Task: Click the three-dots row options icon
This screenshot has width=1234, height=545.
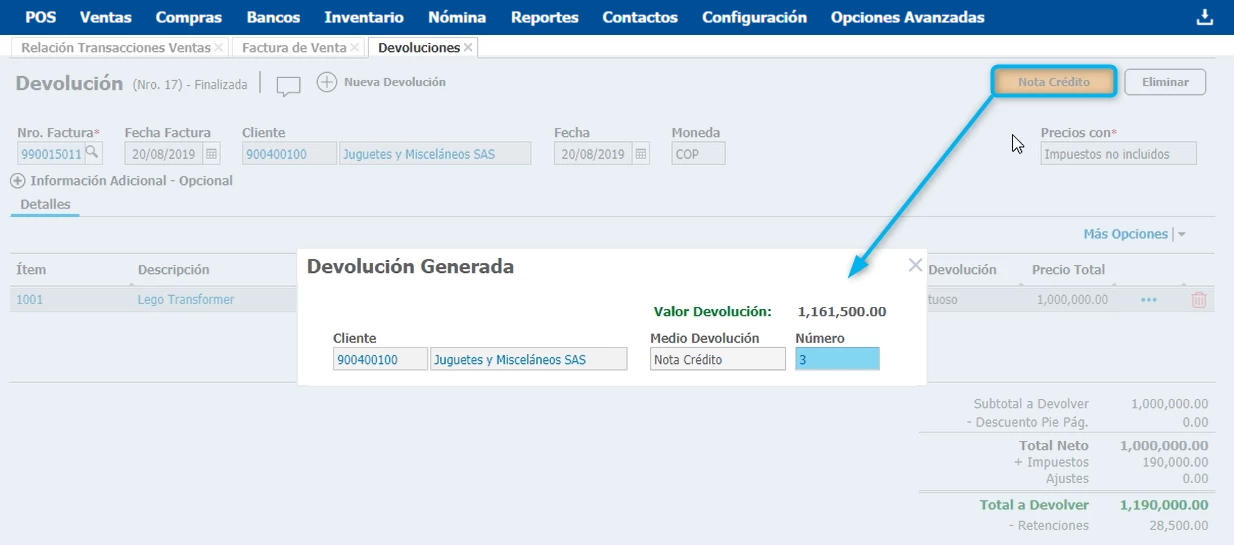Action: (1149, 300)
